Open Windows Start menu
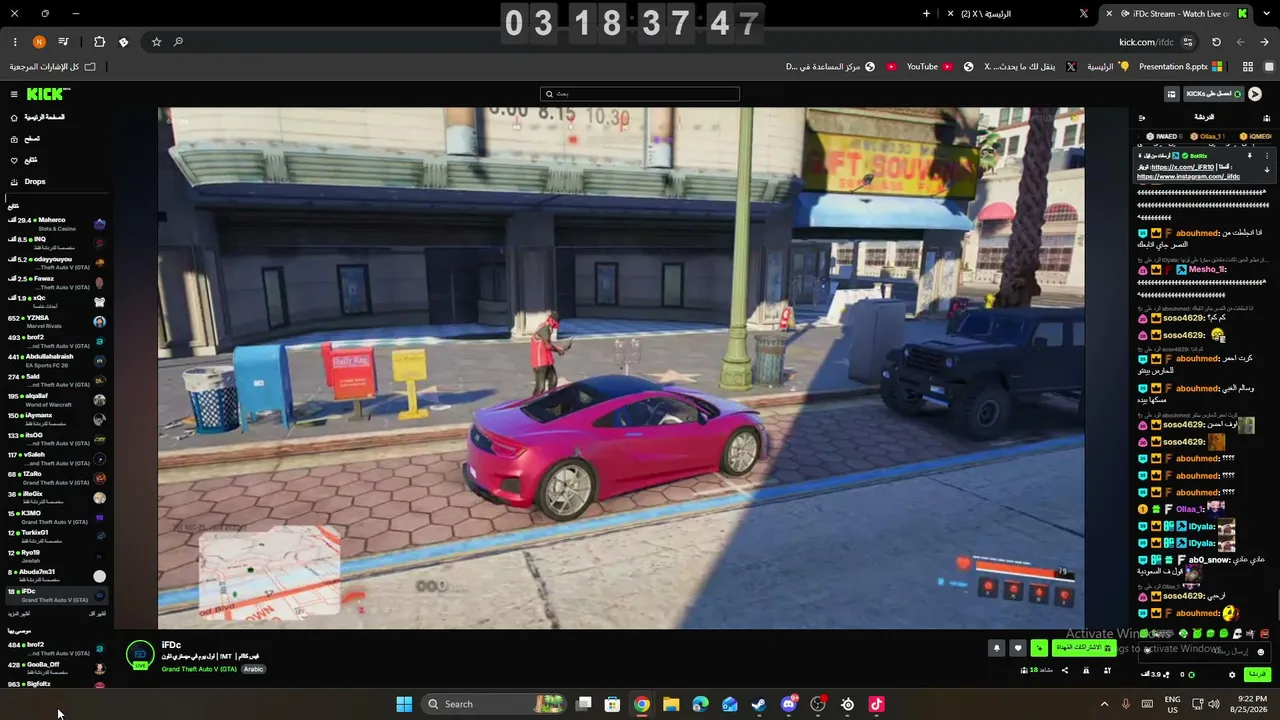The width and height of the screenshot is (1280, 720). point(404,704)
